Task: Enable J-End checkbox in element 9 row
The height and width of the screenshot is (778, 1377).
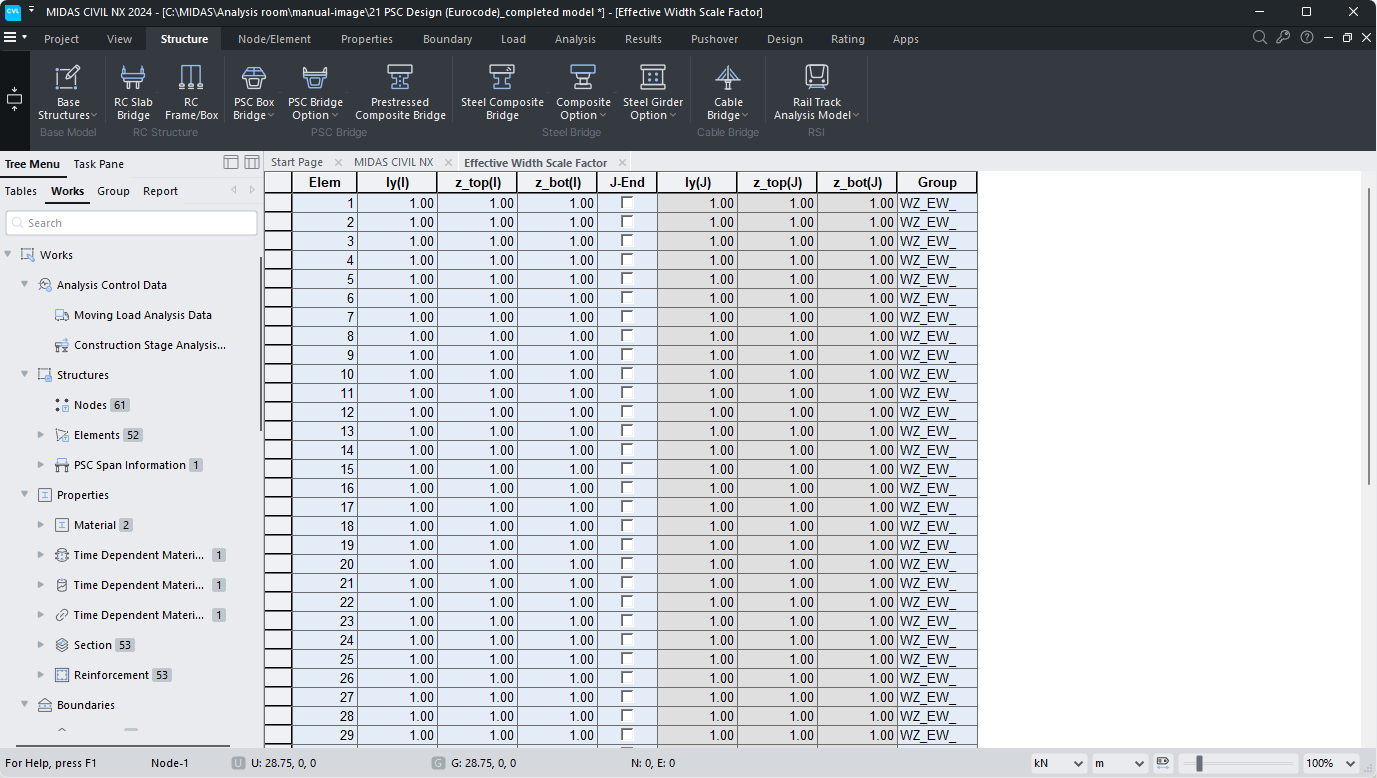Action: pyautogui.click(x=627, y=355)
